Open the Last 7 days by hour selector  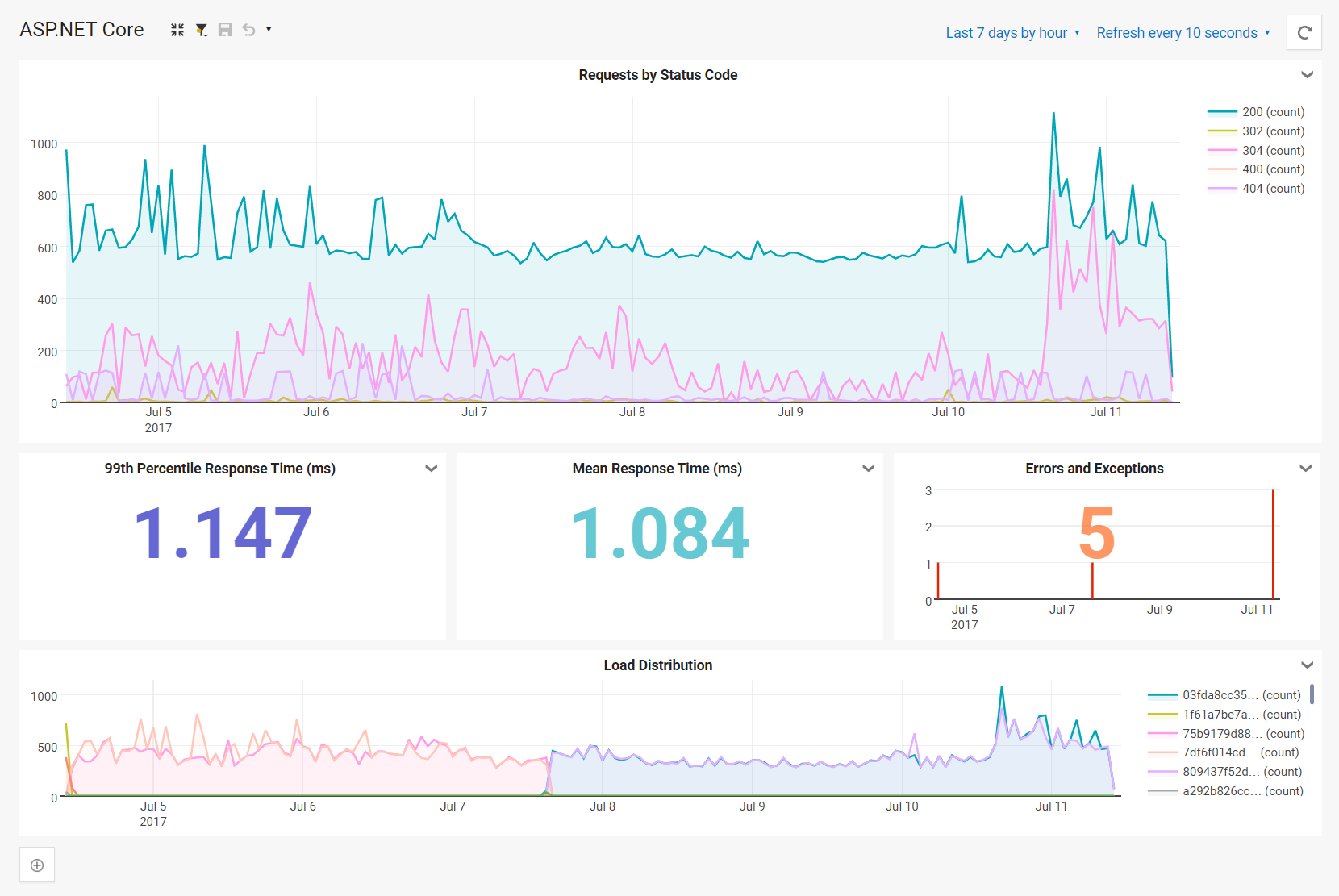coord(1012,33)
